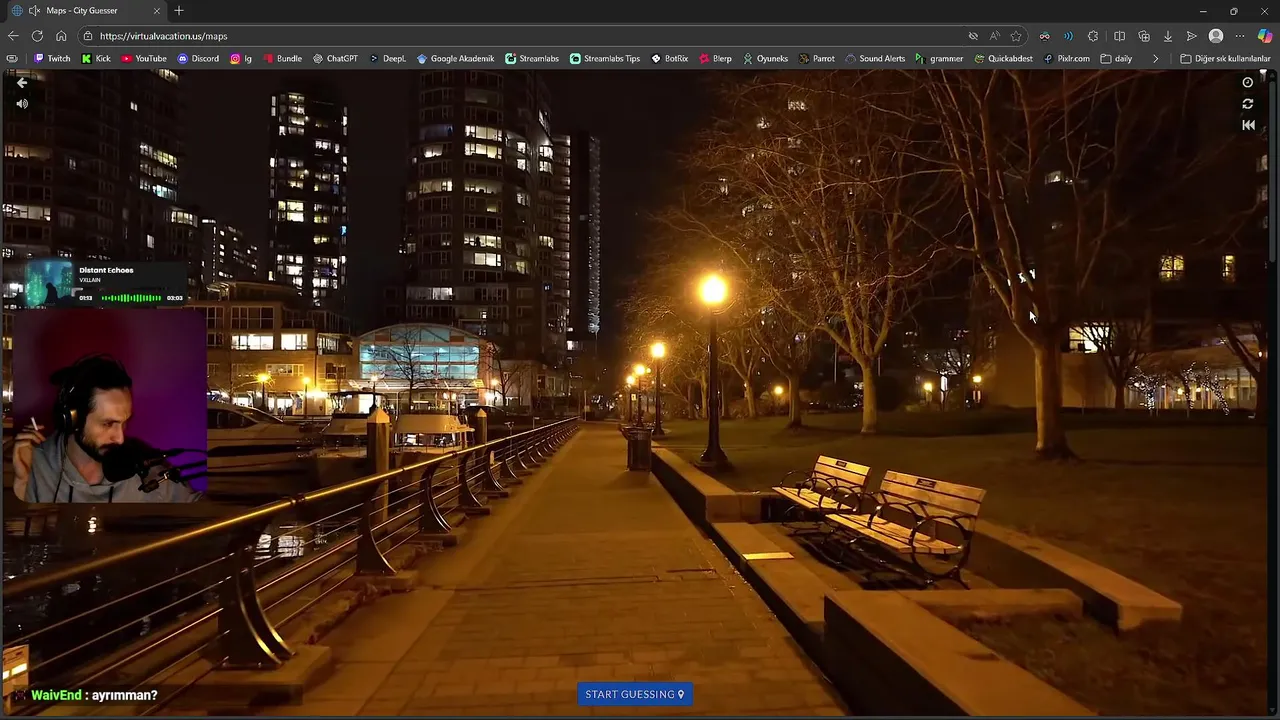Open the Streamlabs Tips bookmark
Screen dimensions: 1280x720
click(605, 59)
